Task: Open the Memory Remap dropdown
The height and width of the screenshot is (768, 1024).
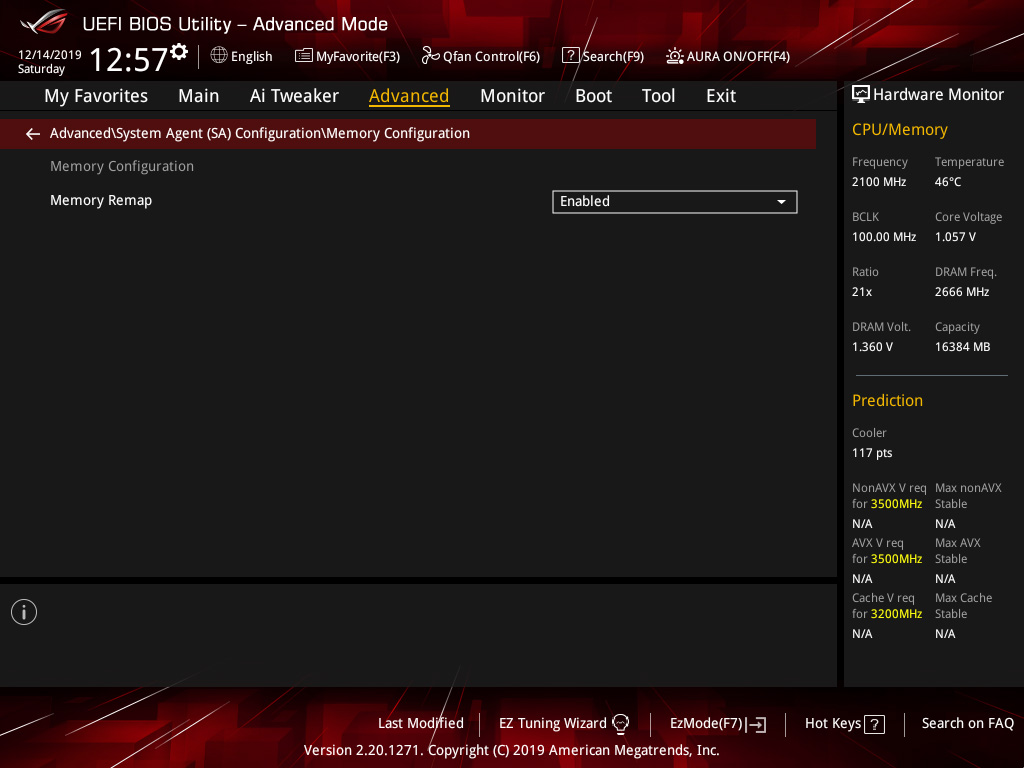Action: pos(675,202)
